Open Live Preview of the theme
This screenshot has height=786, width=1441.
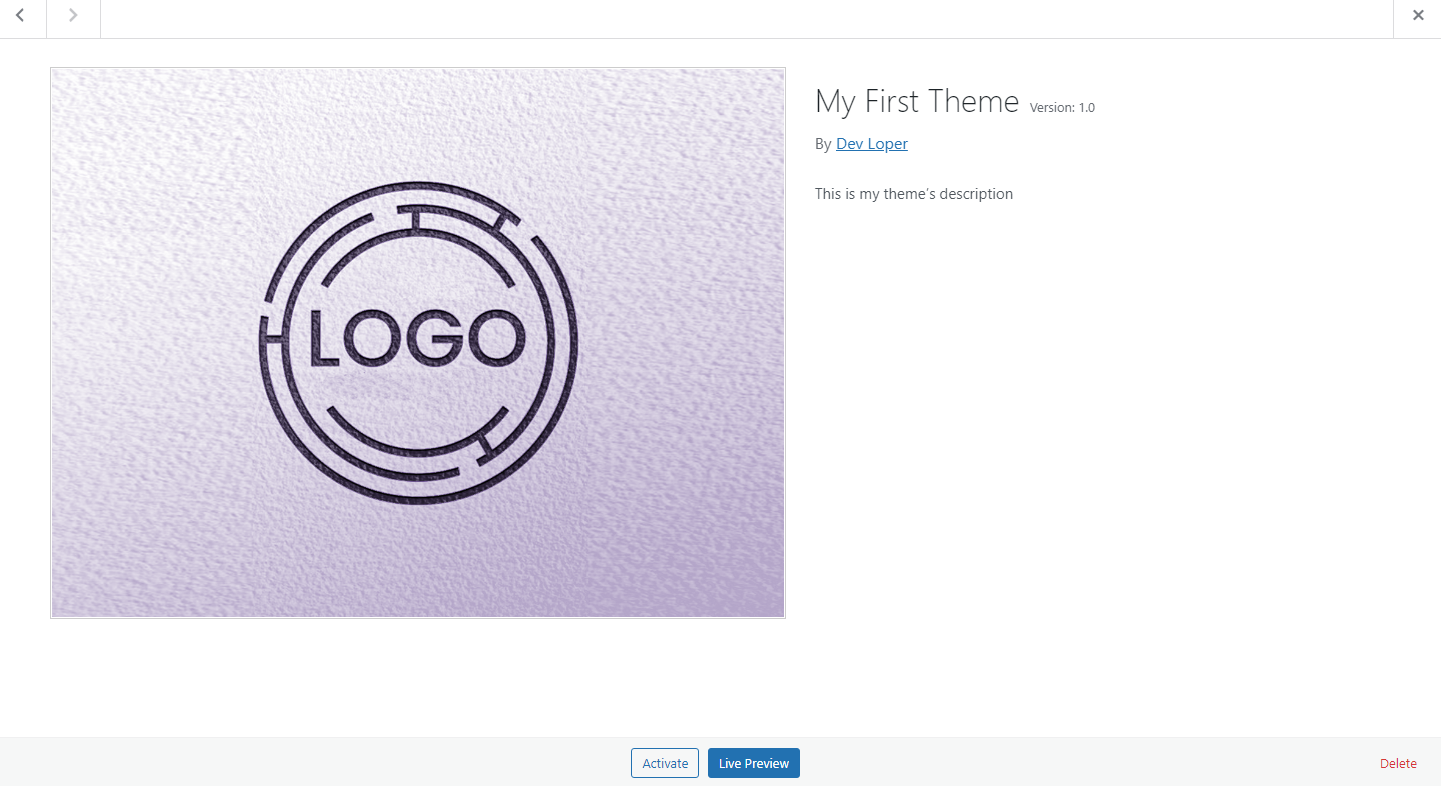coord(754,763)
